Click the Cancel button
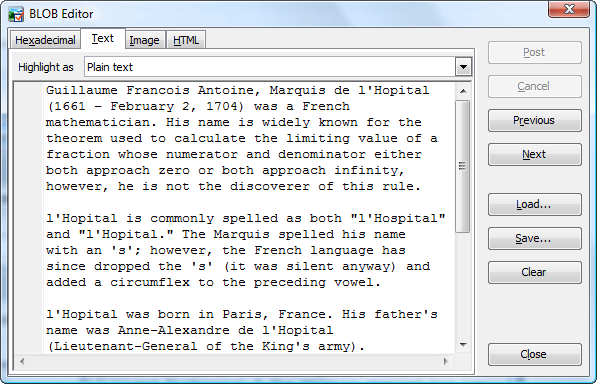This screenshot has height=384, width=597. tap(535, 86)
